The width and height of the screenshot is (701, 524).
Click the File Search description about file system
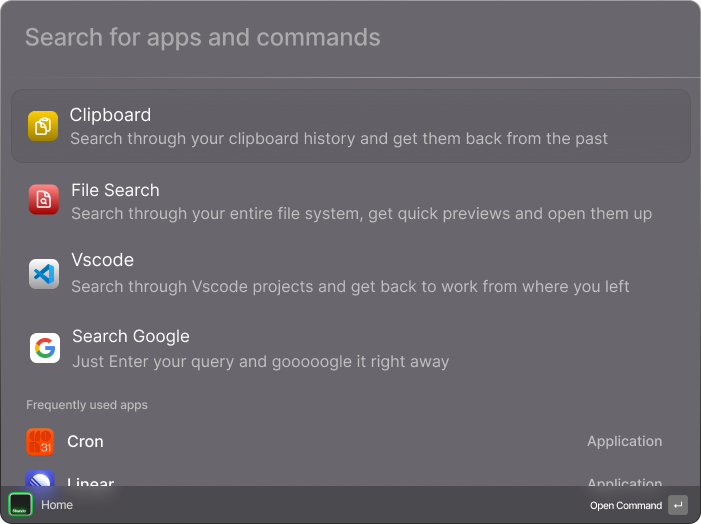click(361, 214)
